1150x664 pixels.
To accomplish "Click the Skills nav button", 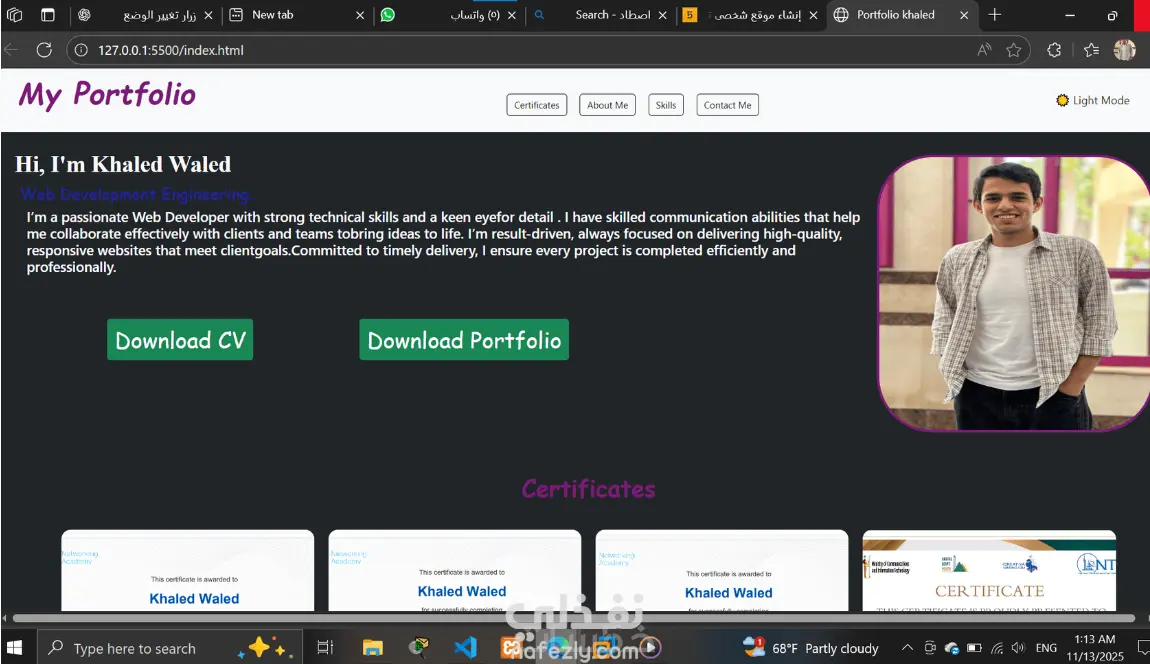I will 666,105.
